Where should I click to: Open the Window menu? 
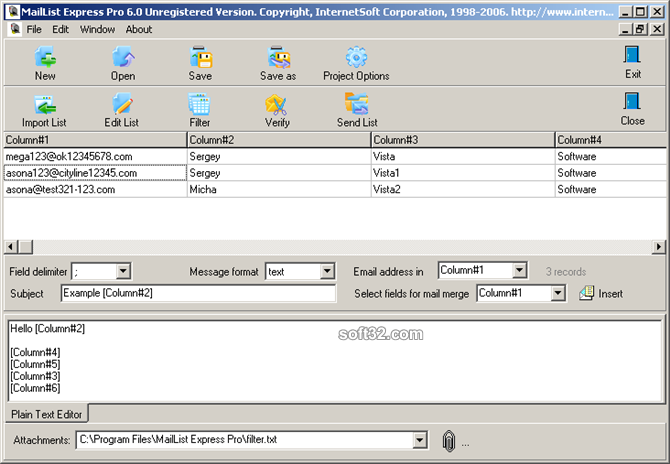coord(97,29)
